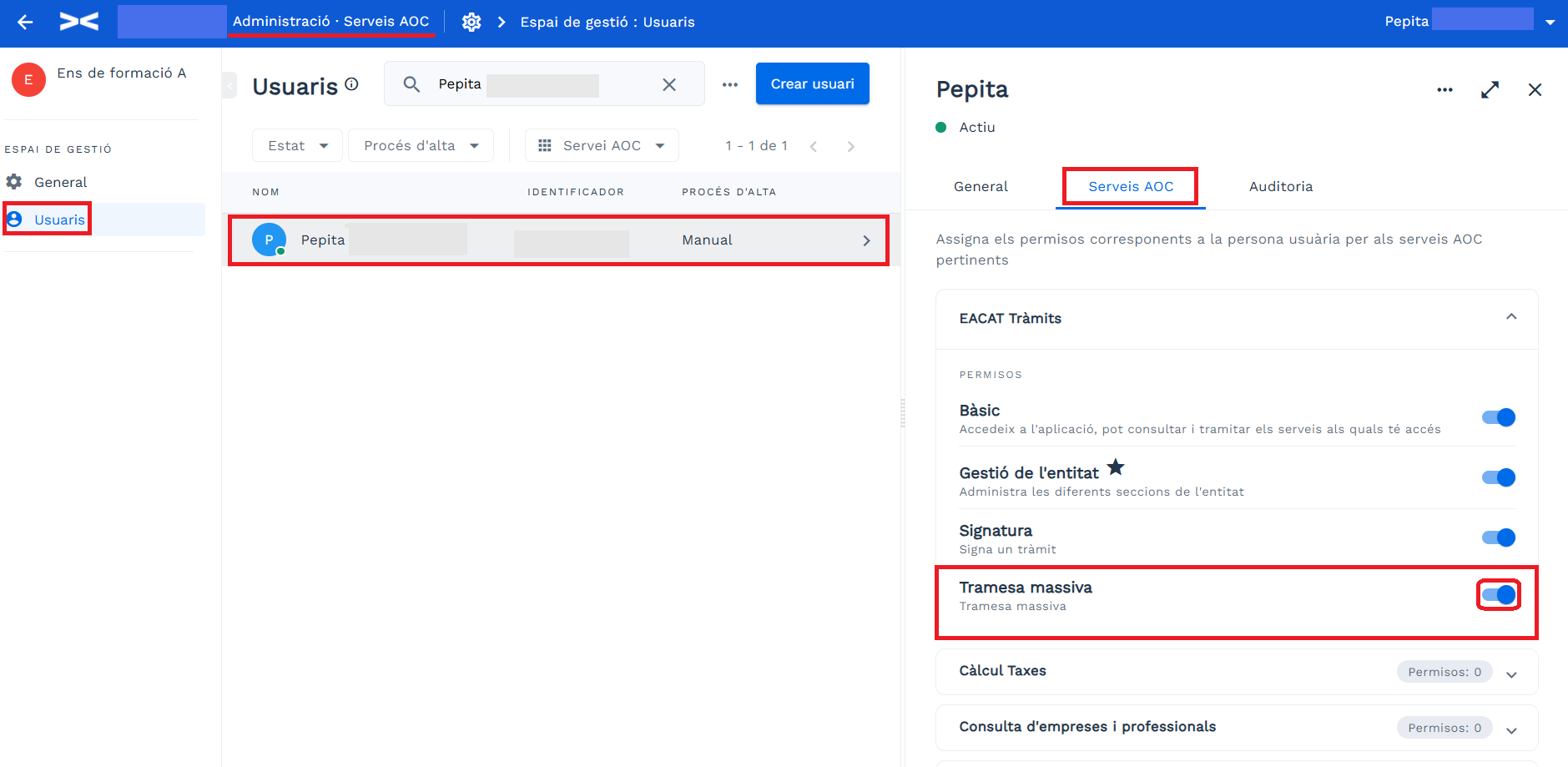The height and width of the screenshot is (767, 1568).
Task: Open the Estat filter dropdown
Action: click(x=297, y=146)
